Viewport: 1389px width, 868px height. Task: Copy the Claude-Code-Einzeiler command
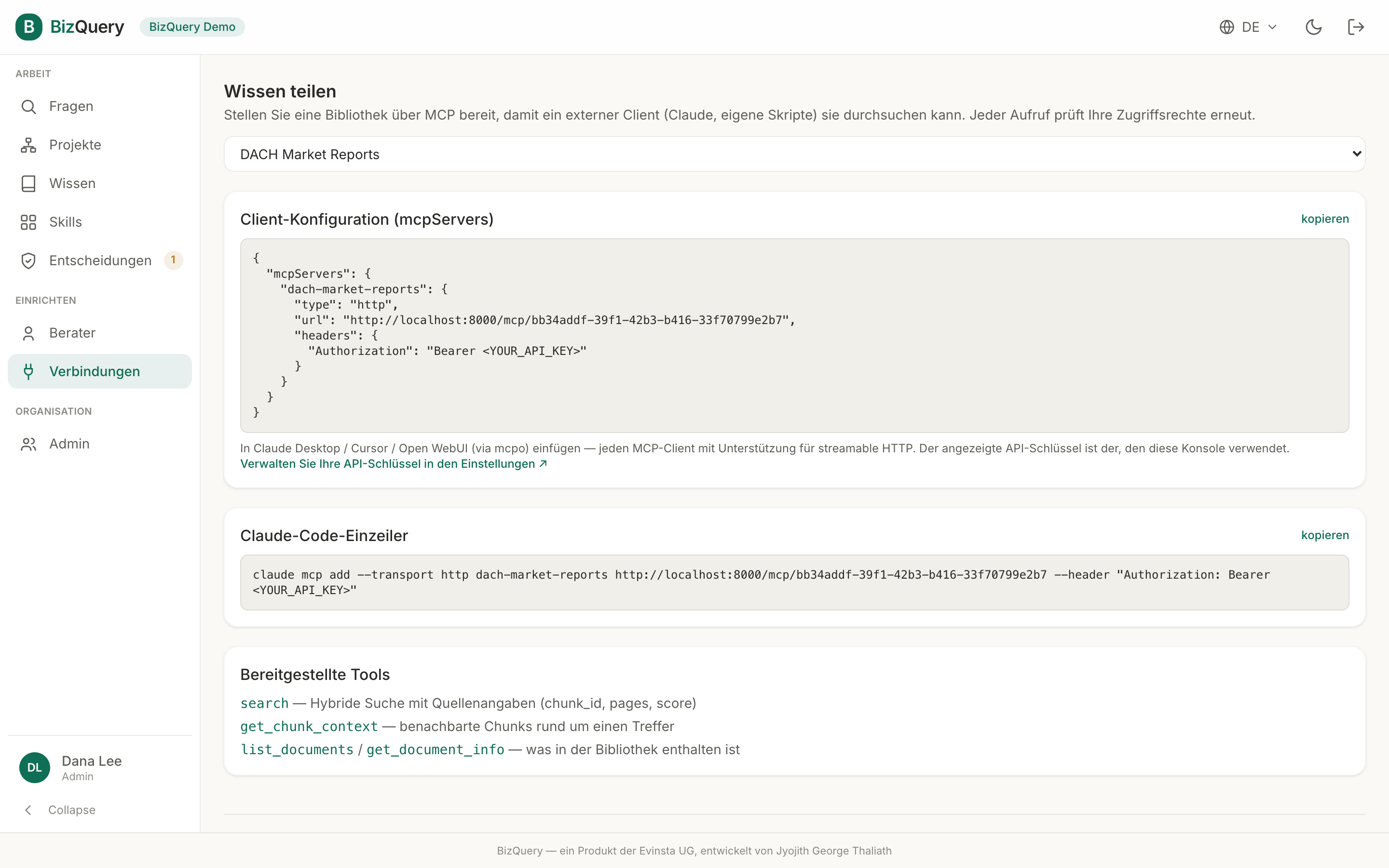1325,535
